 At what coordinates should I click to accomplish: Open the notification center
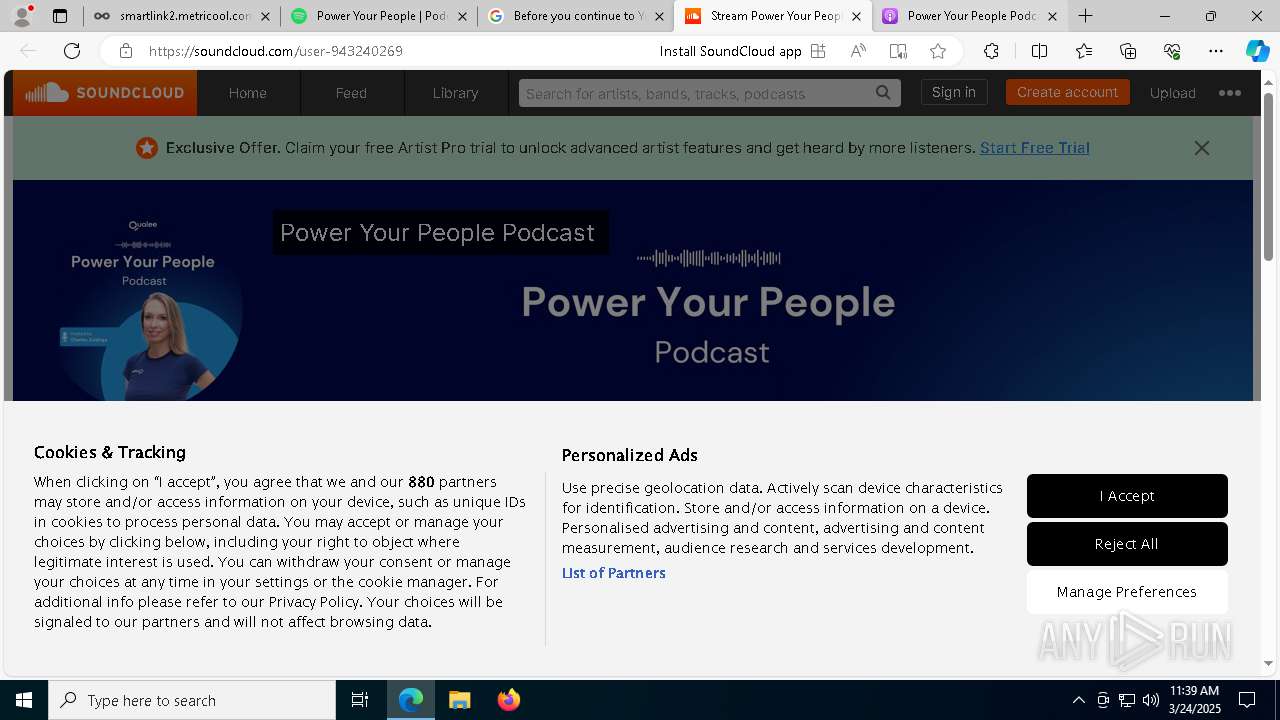coord(1247,700)
